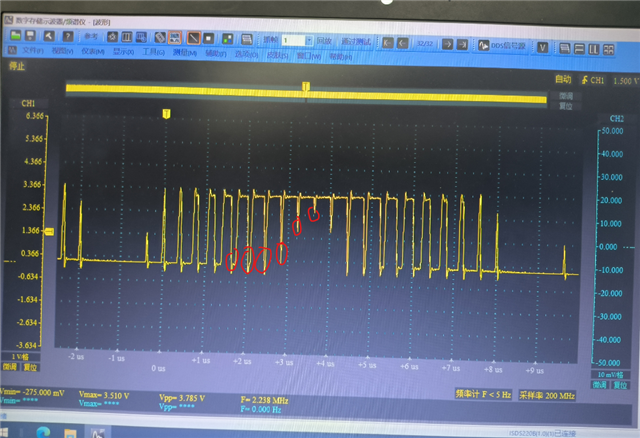The image size is (640, 438).
Task: Click the application icon left of 文件 menu
Action: [12, 50]
